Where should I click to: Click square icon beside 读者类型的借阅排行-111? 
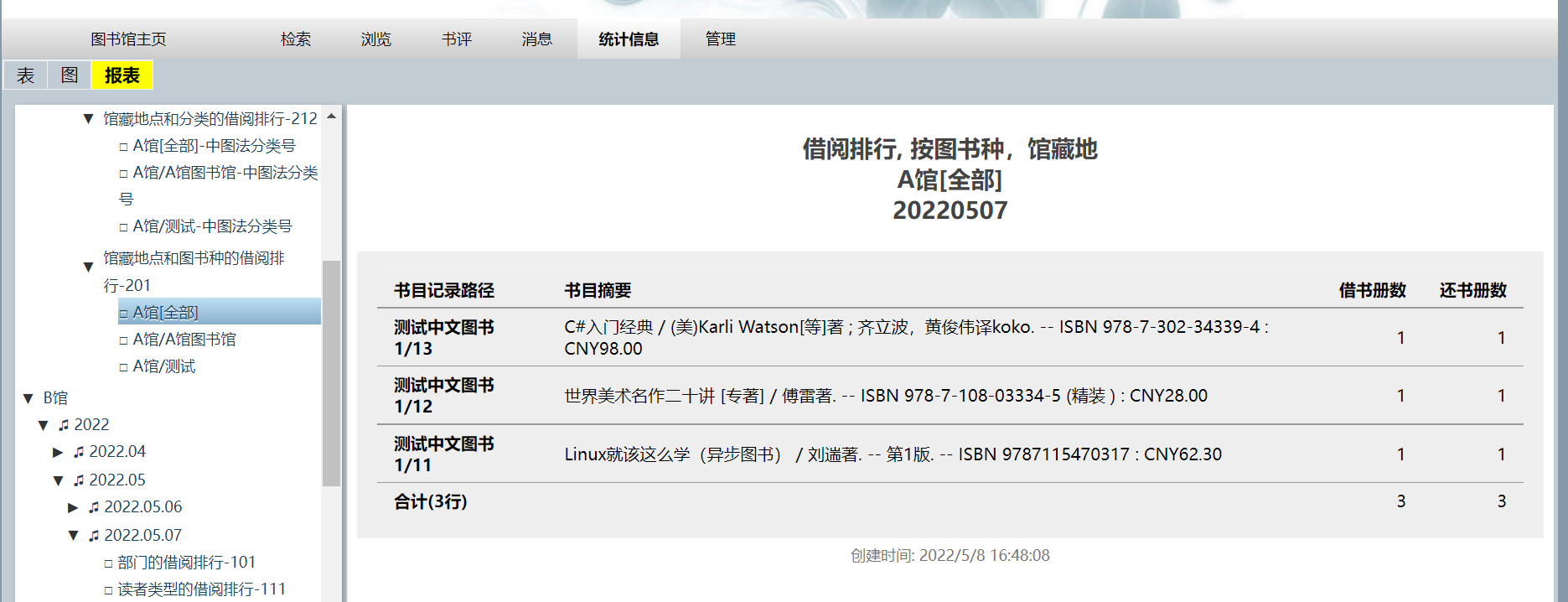108,590
